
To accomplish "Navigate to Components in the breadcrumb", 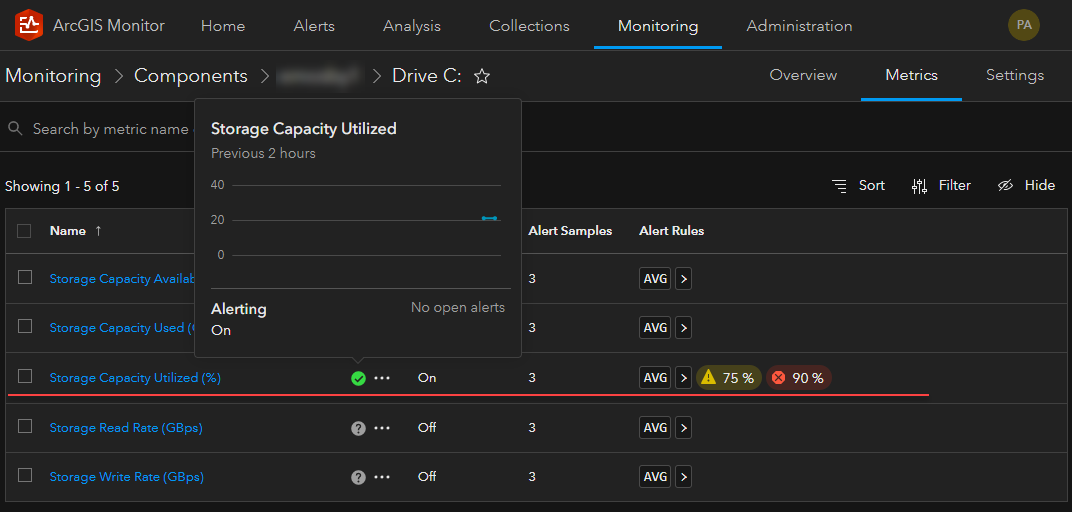I will [191, 76].
